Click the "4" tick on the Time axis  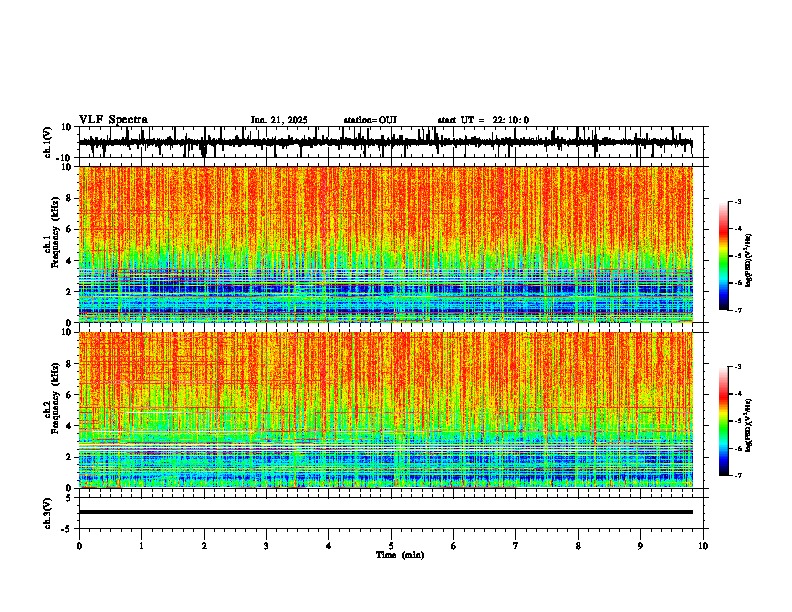[x=329, y=546]
